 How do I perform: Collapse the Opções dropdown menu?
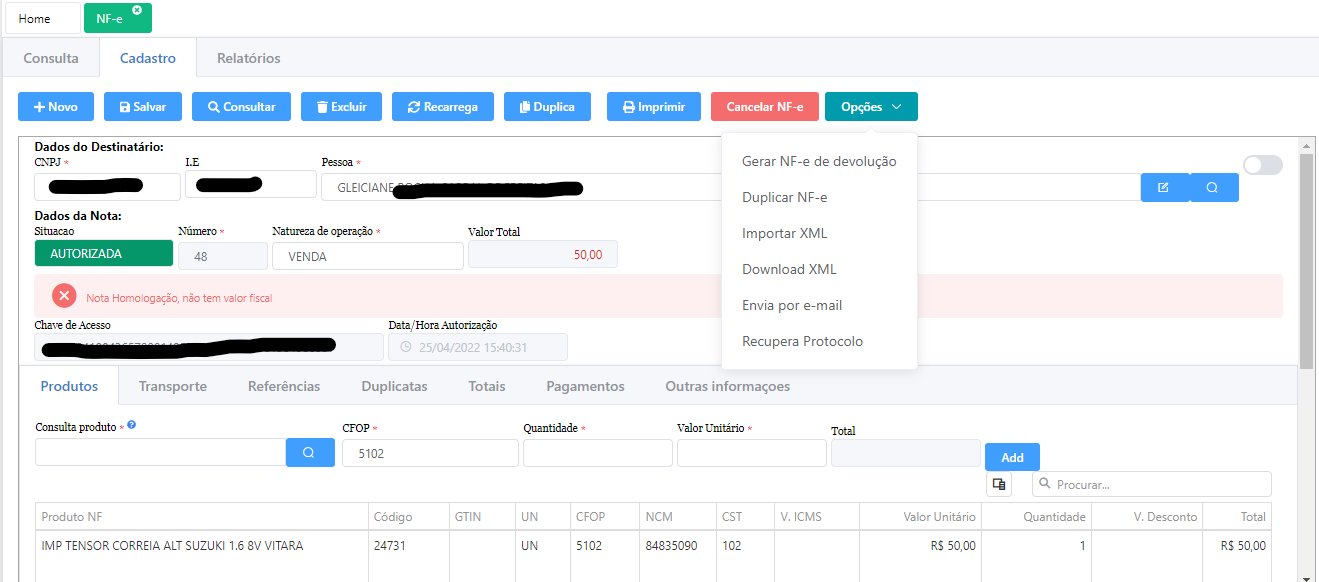click(870, 107)
